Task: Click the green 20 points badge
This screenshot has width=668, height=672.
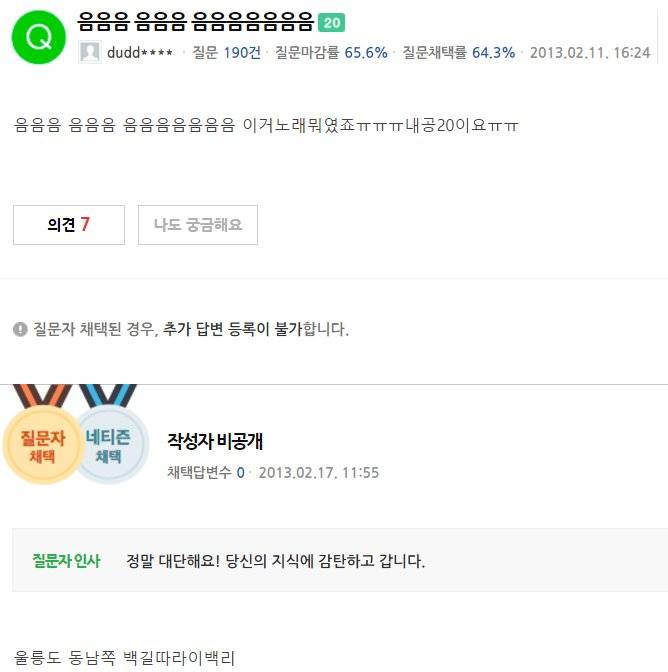Action: pos(331,23)
